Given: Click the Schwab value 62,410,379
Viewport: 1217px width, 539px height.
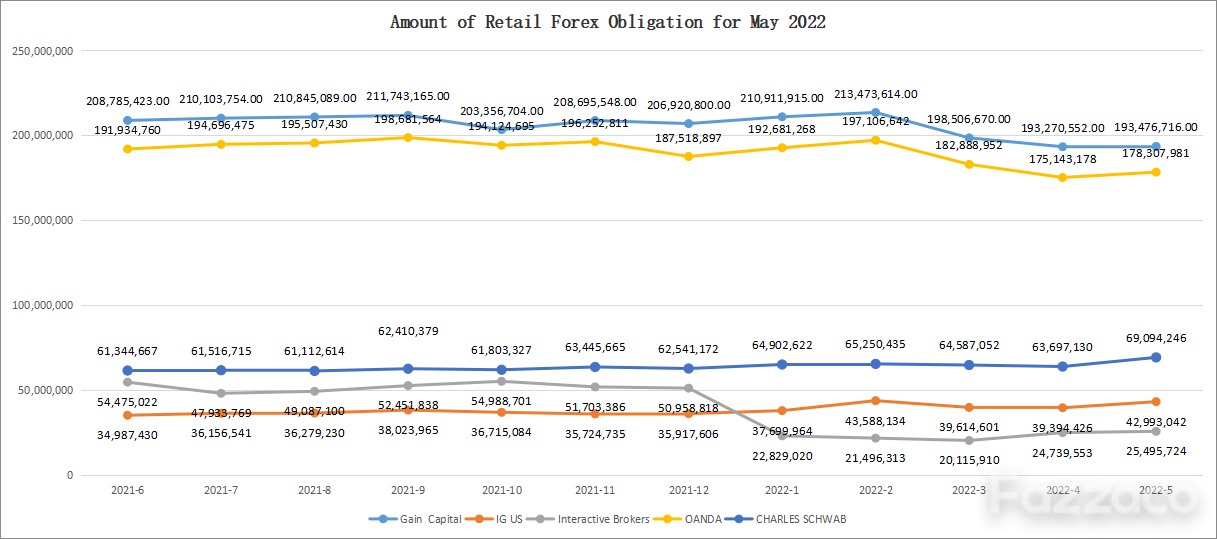Looking at the screenshot, I should pyautogui.click(x=408, y=330).
